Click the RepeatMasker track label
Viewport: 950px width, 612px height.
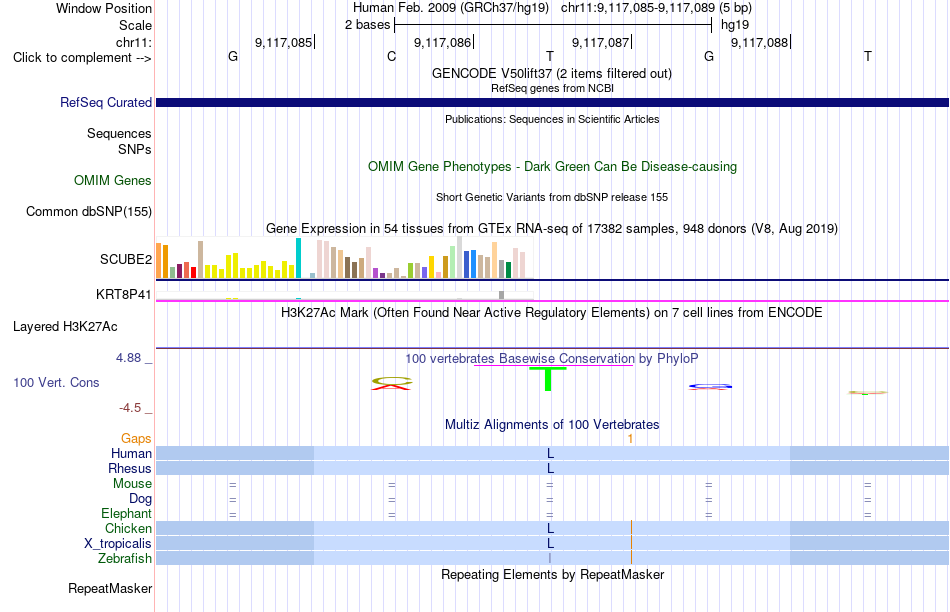pos(110,588)
